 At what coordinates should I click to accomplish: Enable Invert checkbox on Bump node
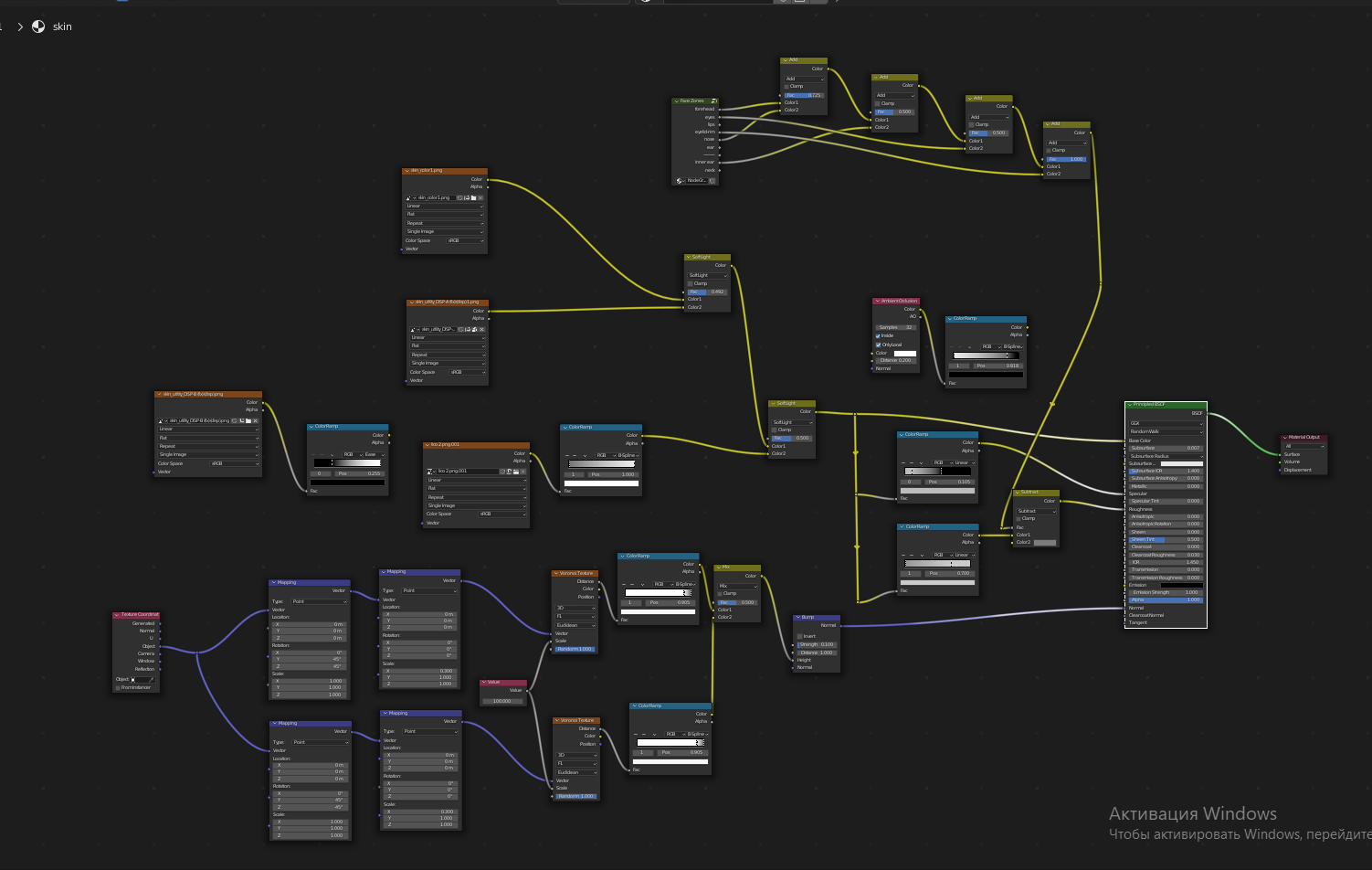(799, 636)
